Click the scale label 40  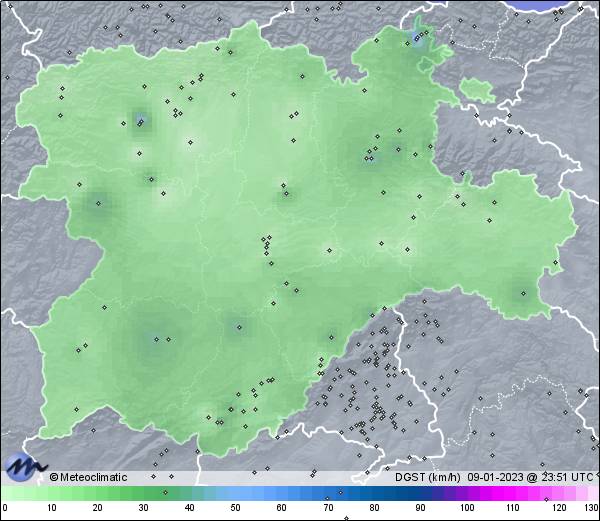pyautogui.click(x=189, y=508)
